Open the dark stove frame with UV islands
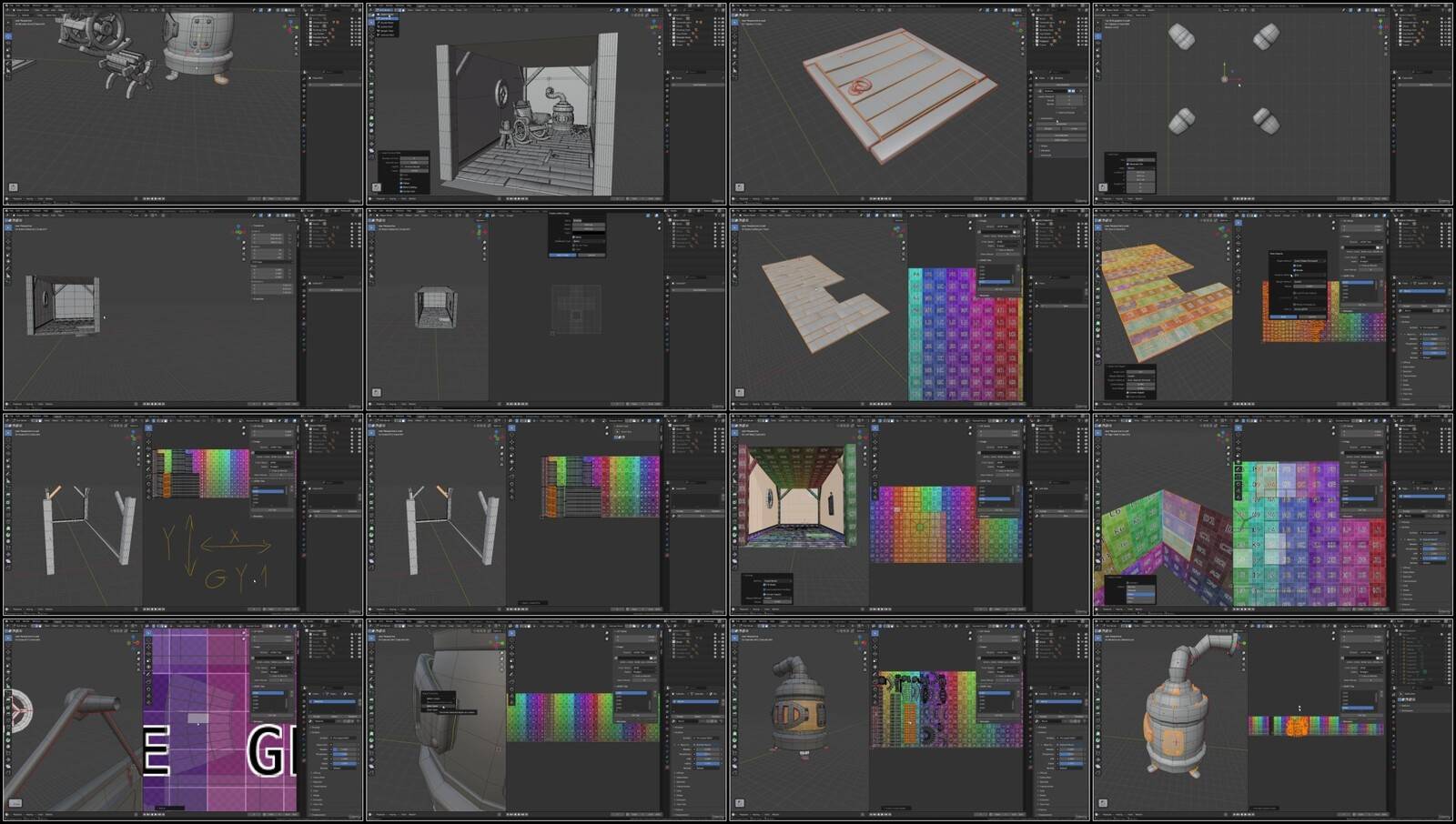Screen dimensions: 1456x824 (910, 720)
